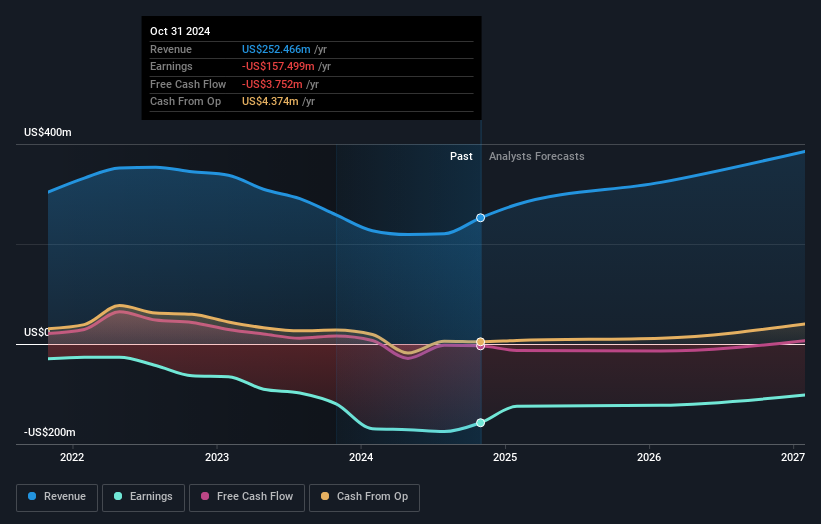Toggle the Earnings legend button

pyautogui.click(x=143, y=497)
